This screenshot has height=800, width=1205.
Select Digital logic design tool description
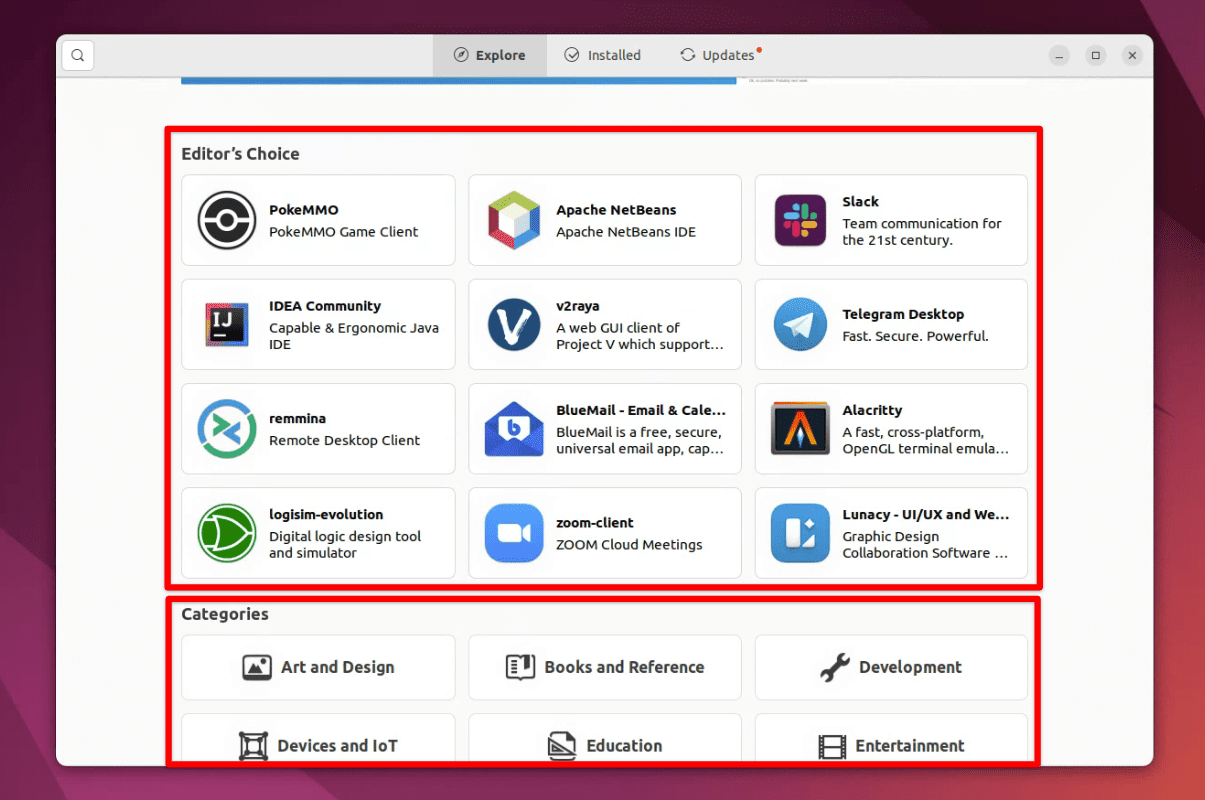tap(345, 544)
